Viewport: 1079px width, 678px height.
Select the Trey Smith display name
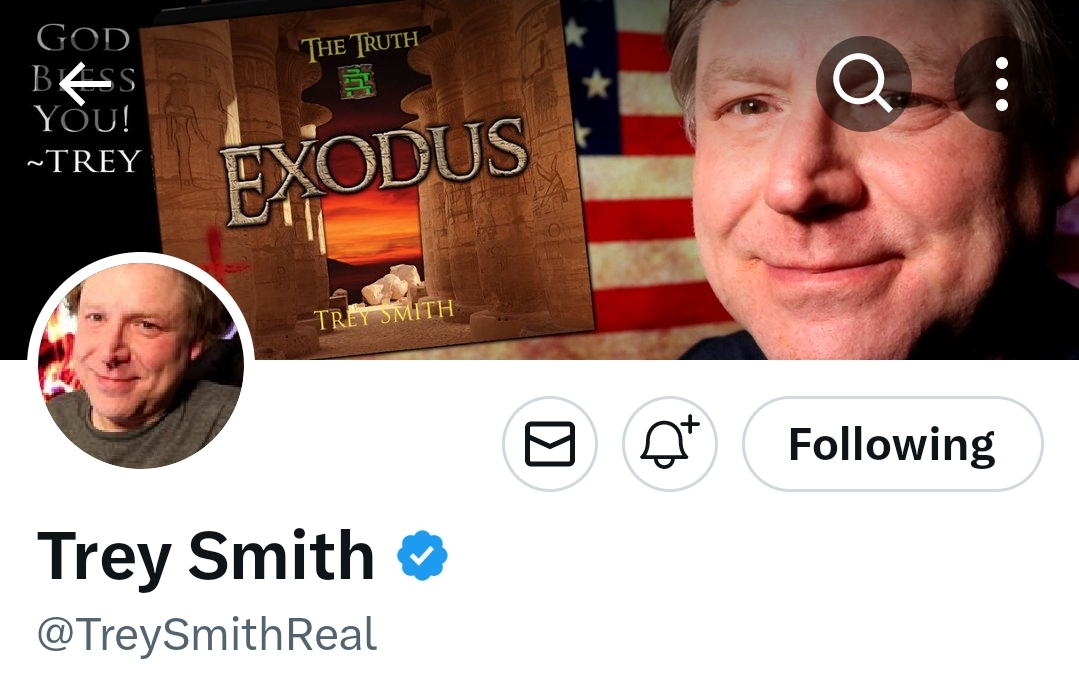206,557
